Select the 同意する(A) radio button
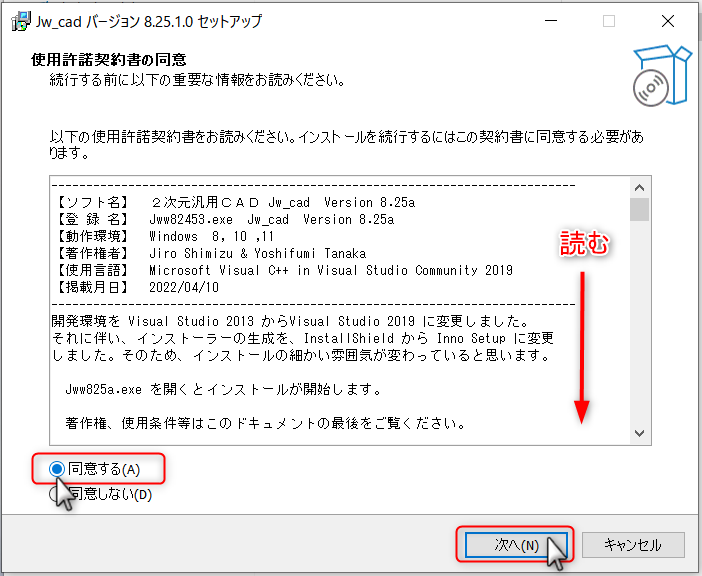 tap(57, 469)
